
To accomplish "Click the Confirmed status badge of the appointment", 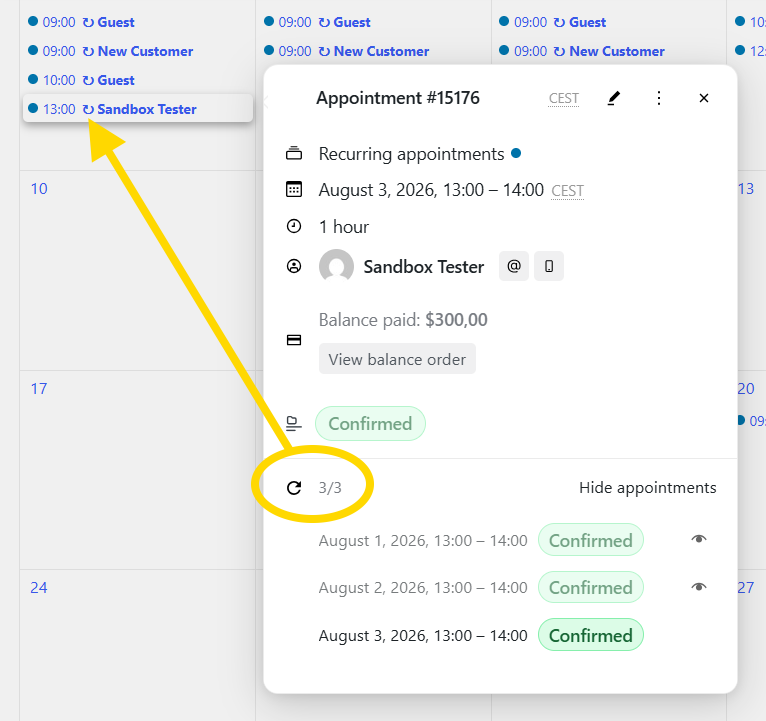I will [370, 424].
